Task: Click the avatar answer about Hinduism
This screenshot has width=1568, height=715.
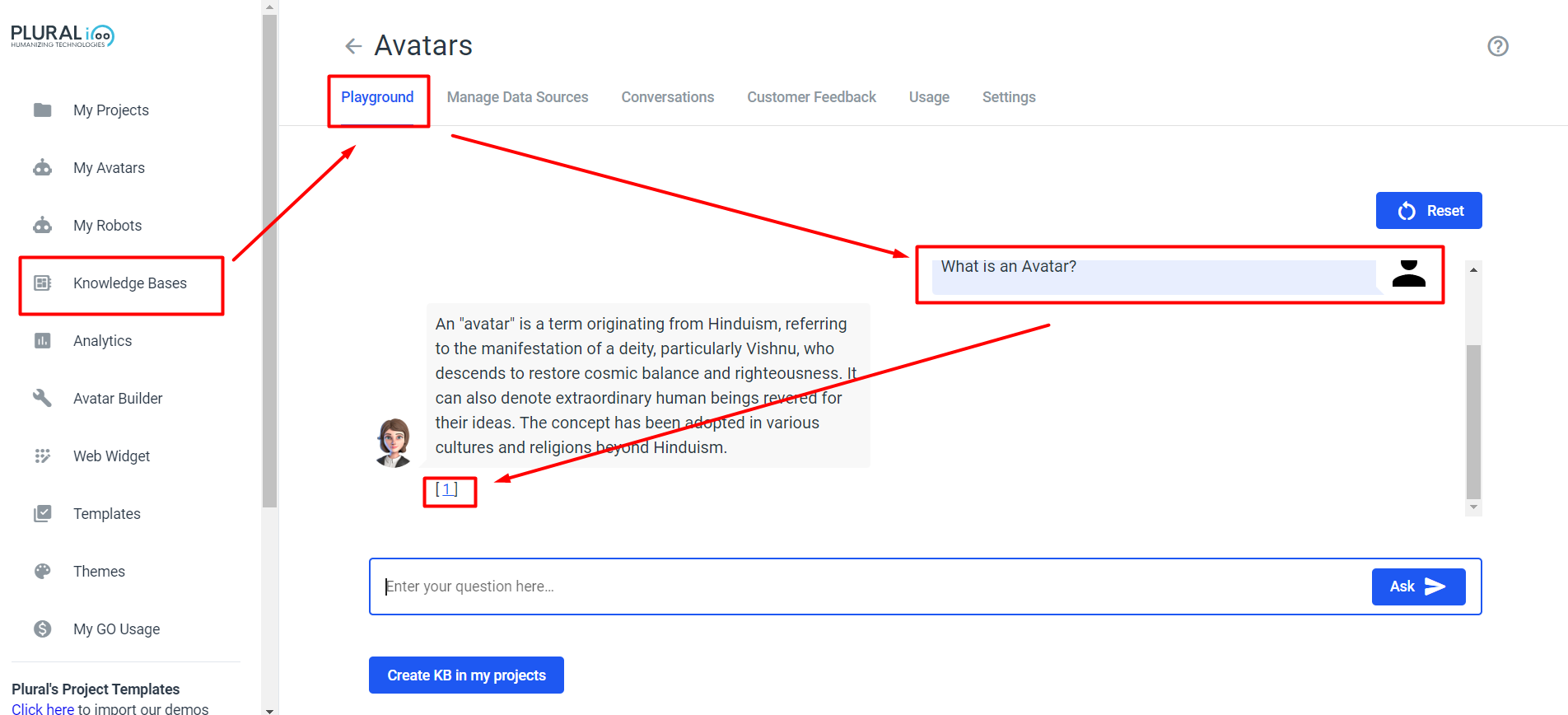Action: point(648,386)
